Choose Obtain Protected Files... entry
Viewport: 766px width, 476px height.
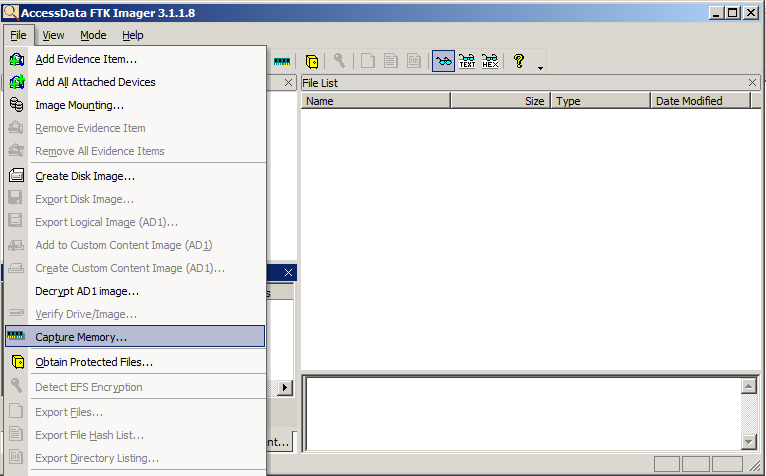pyautogui.click(x=135, y=362)
